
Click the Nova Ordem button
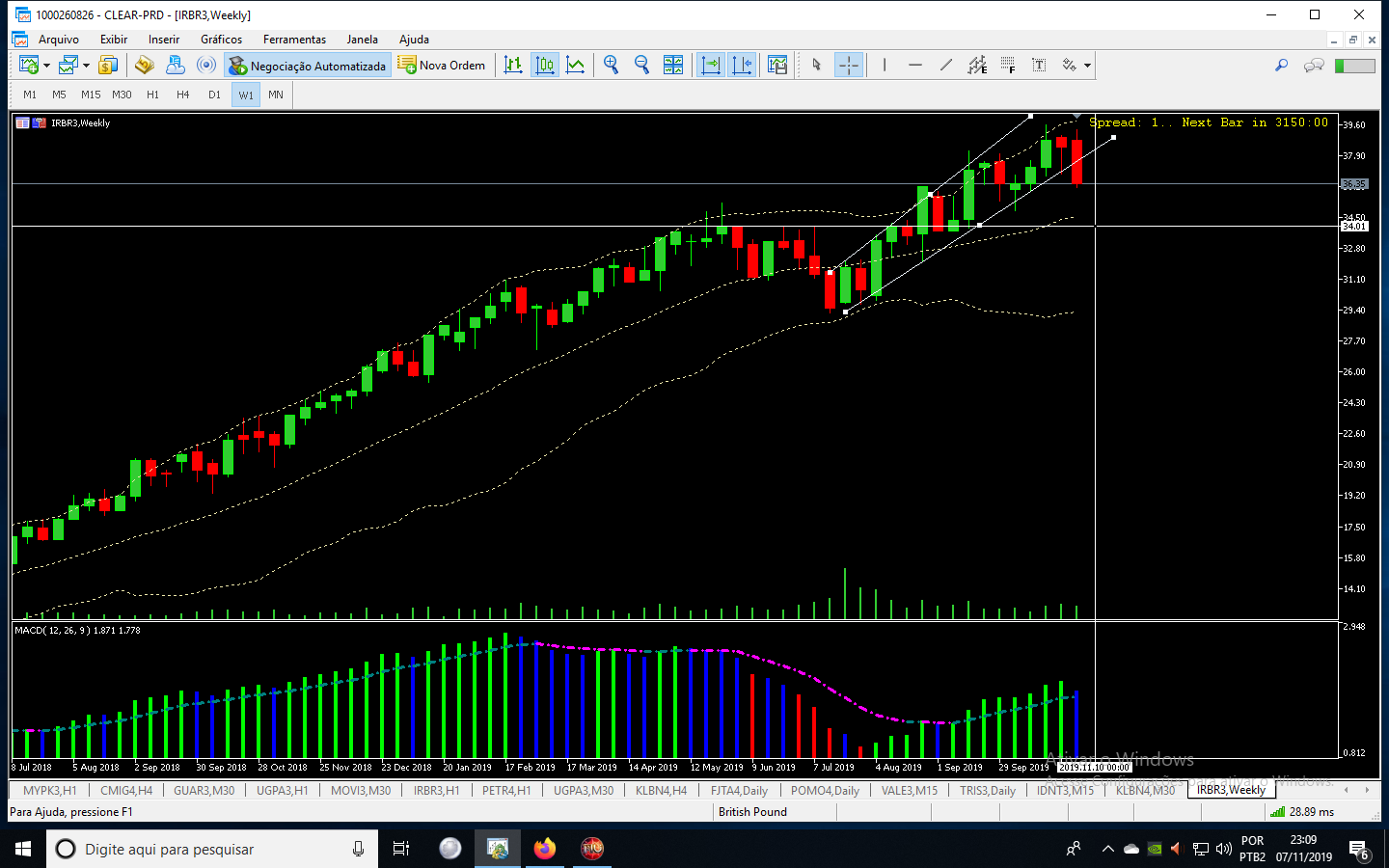point(442,66)
